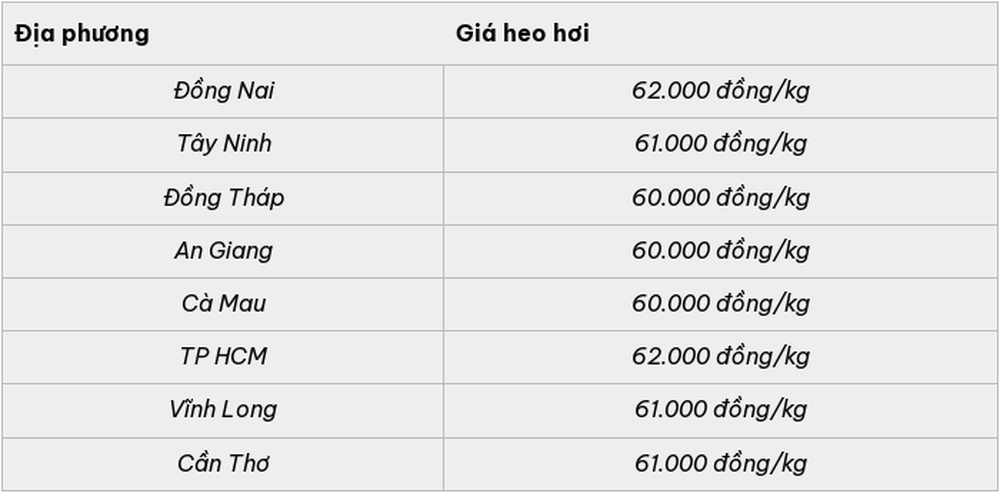Click the number 62.000 in Đồng Nai row
The width and height of the screenshot is (1000, 493).
tap(670, 91)
